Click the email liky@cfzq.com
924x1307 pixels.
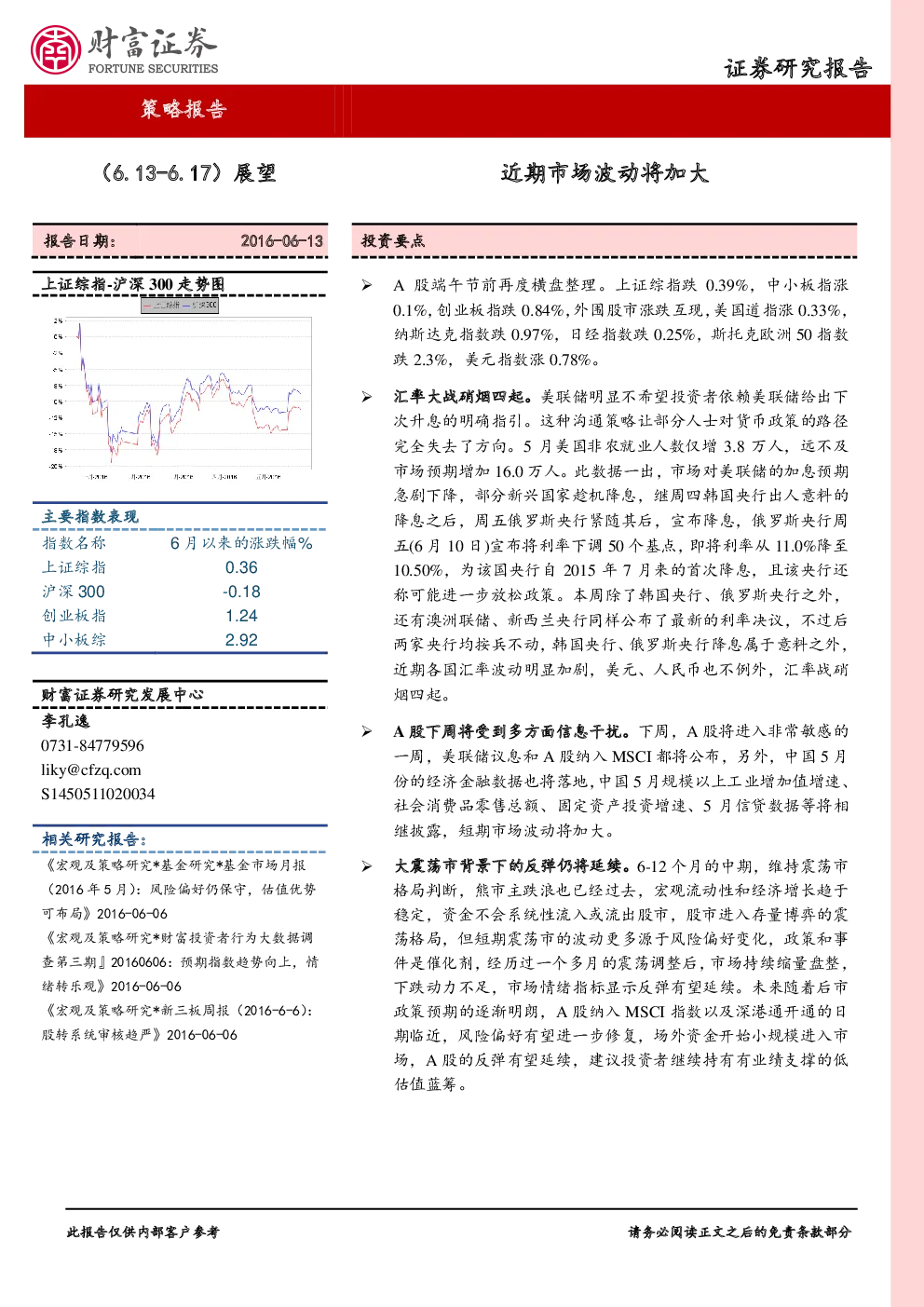point(91,769)
